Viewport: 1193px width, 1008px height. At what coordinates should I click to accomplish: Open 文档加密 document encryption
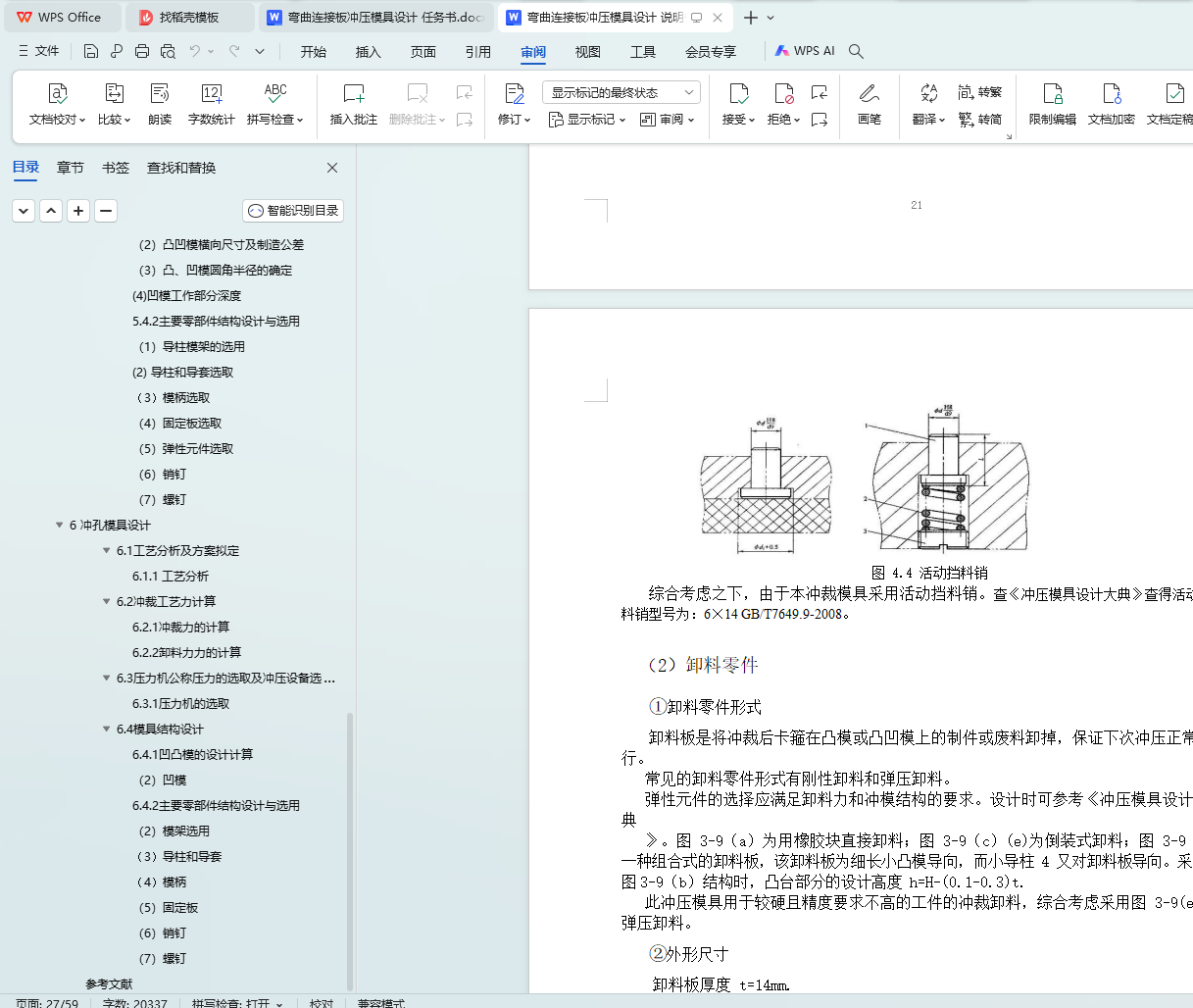tap(1111, 104)
